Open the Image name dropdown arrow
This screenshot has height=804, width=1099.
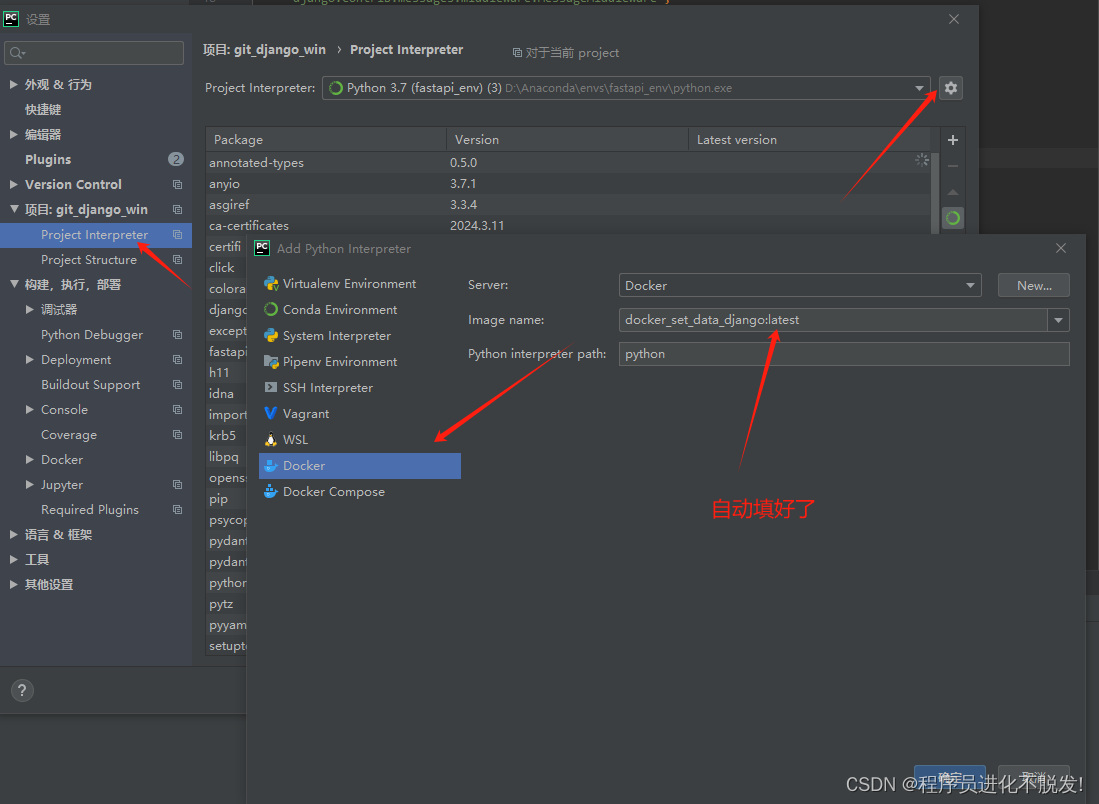tap(1058, 320)
